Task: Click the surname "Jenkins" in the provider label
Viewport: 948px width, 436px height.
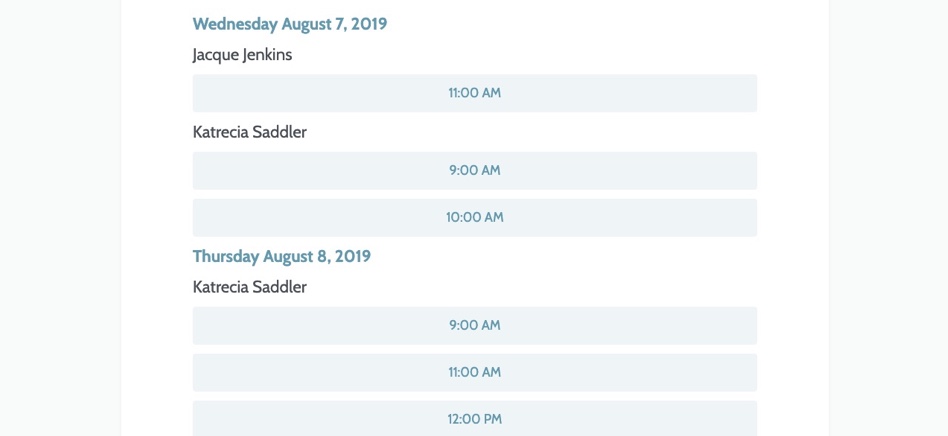Action: 267,55
